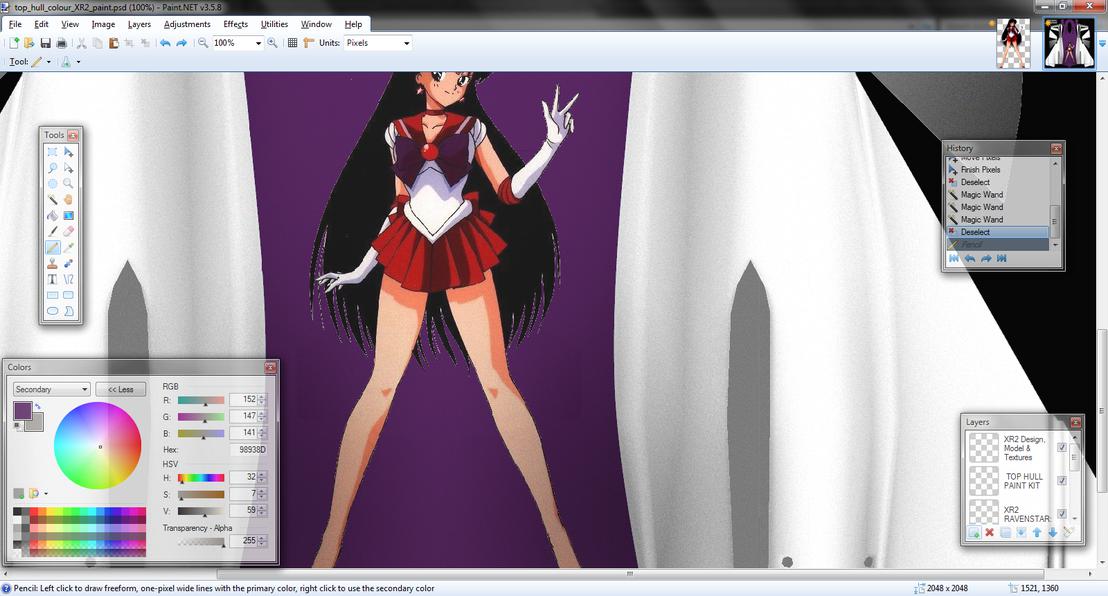This screenshot has height=596, width=1108.
Task: Click Move Layer Up arrow button
Action: coord(1037,532)
